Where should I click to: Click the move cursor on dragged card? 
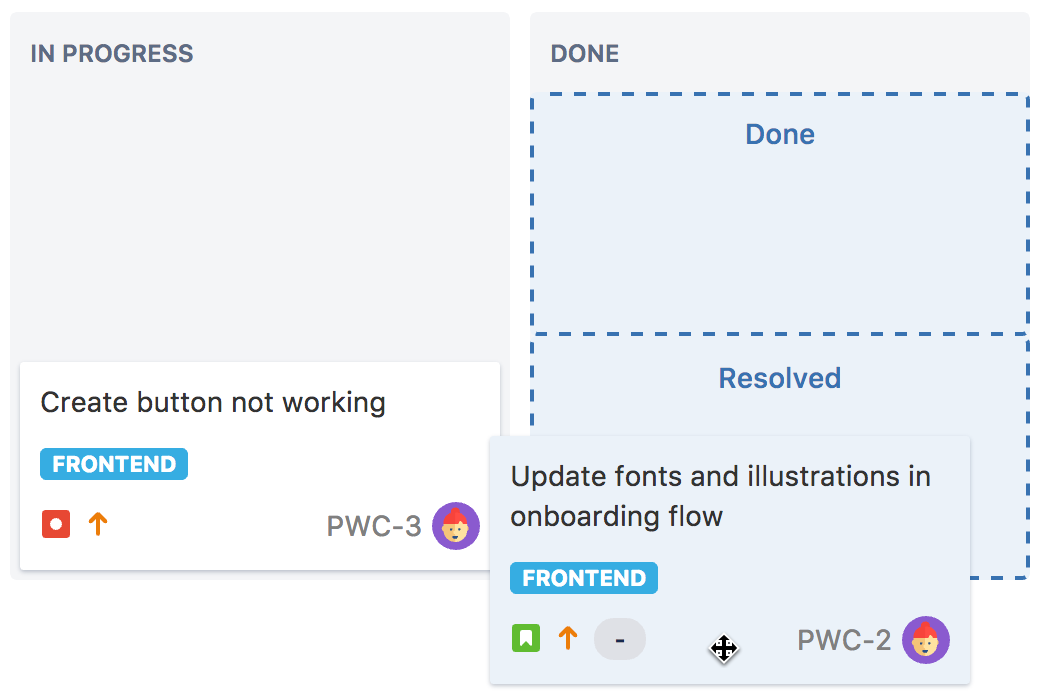pos(724,649)
